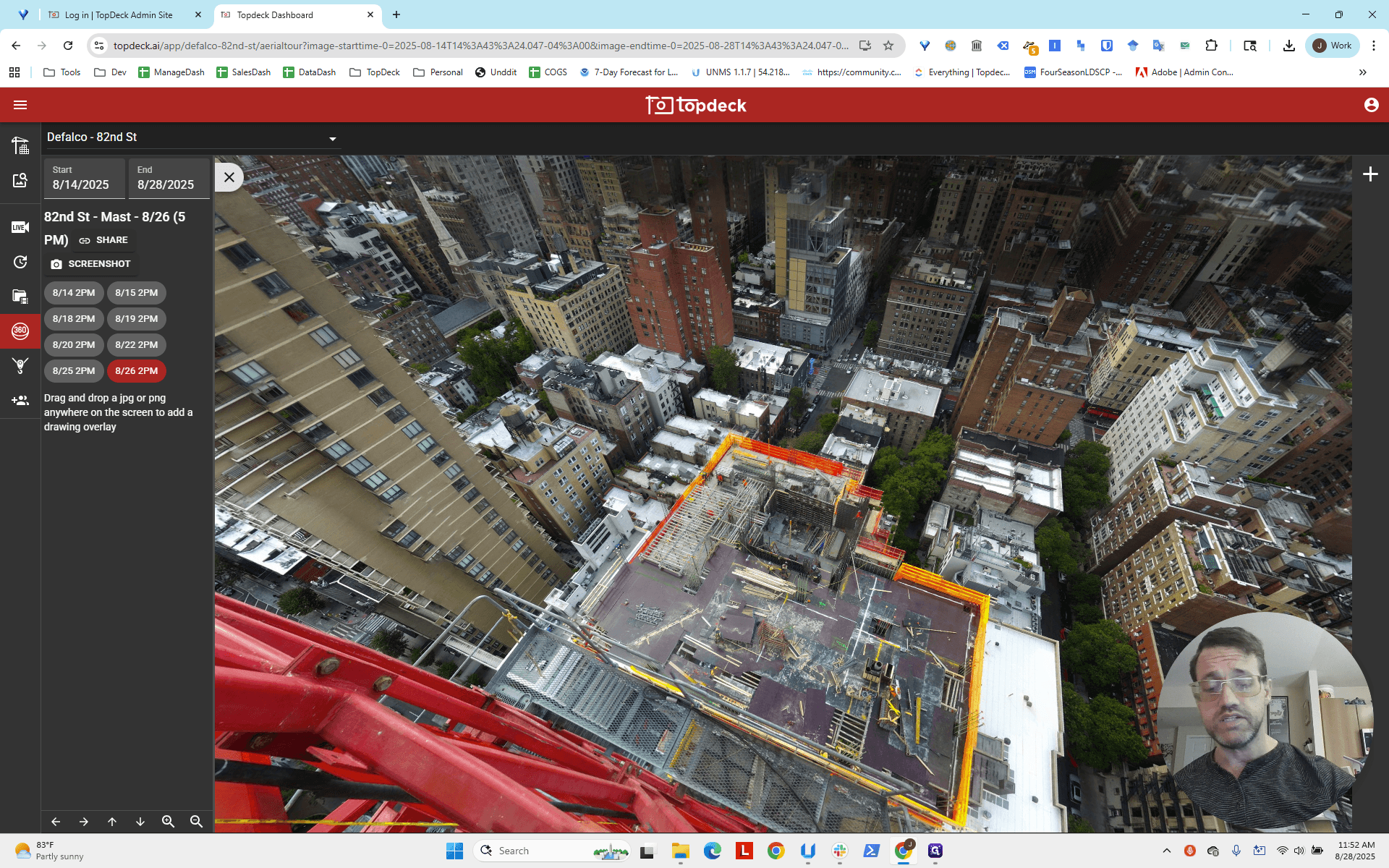The image size is (1389, 868).
Task: Open the Work profile menu
Action: click(x=1333, y=46)
